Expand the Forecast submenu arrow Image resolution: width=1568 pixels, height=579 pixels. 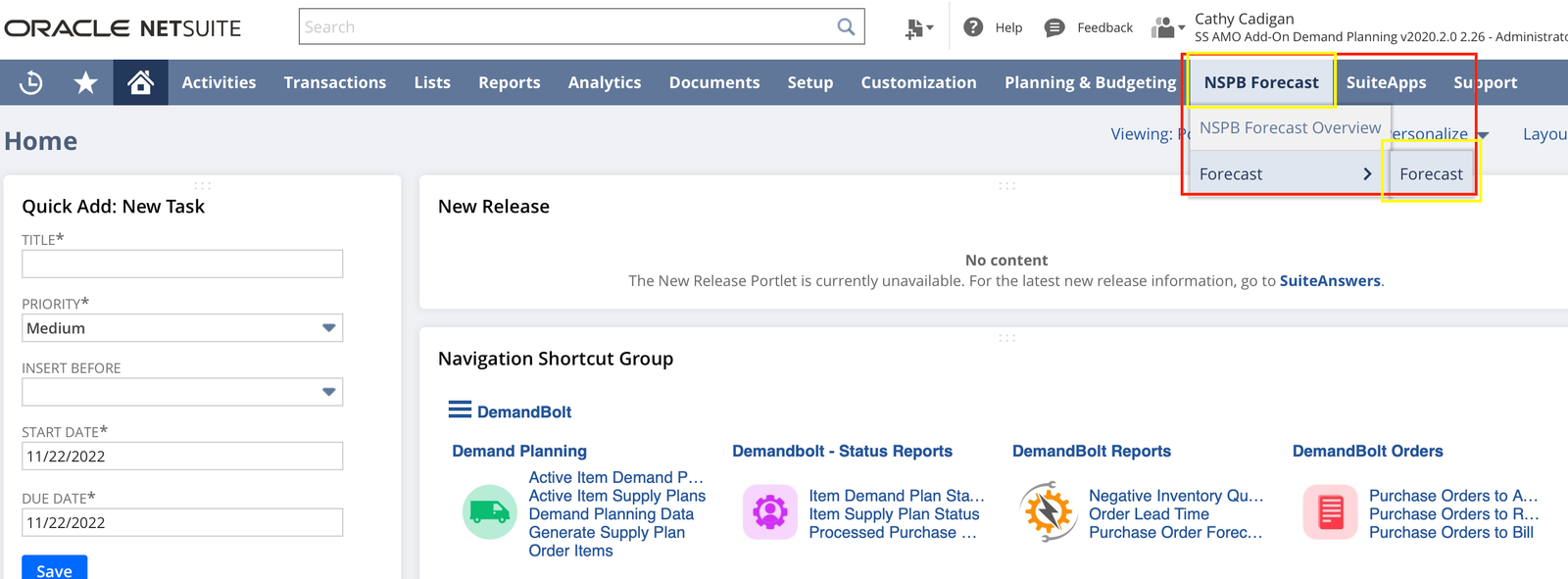[x=1367, y=174]
